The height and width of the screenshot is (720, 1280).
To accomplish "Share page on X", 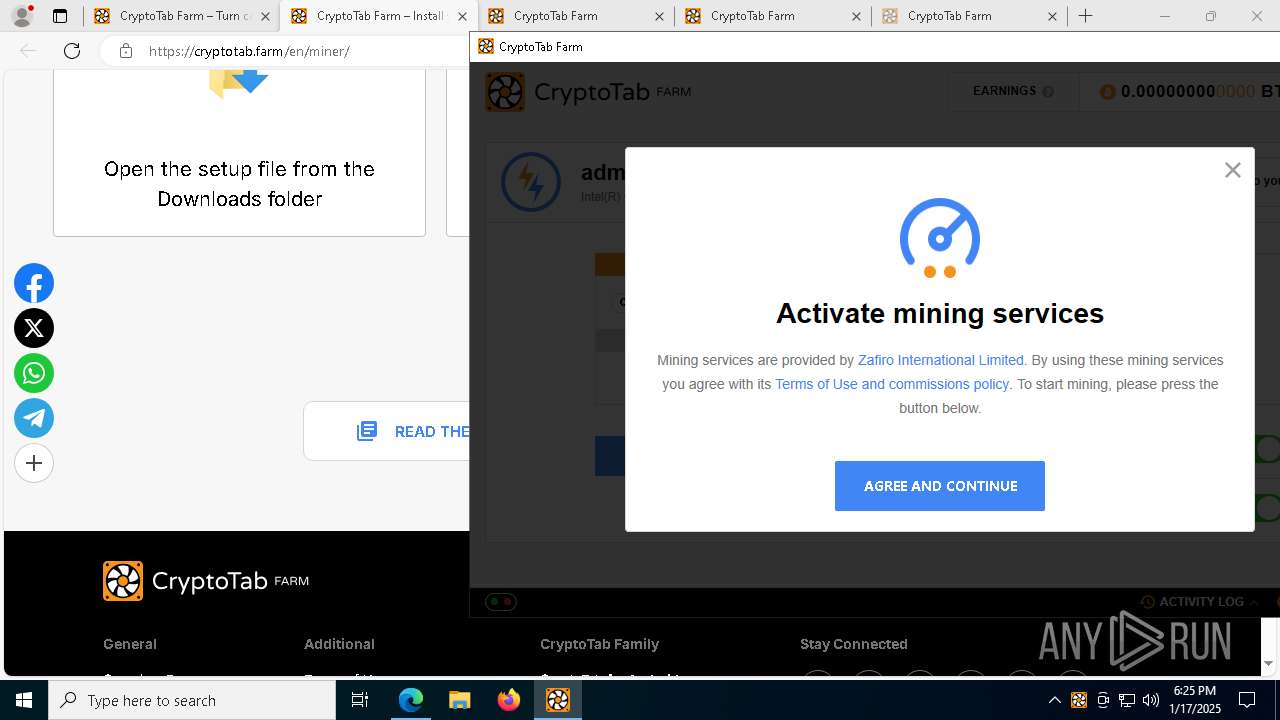I will 34,328.
